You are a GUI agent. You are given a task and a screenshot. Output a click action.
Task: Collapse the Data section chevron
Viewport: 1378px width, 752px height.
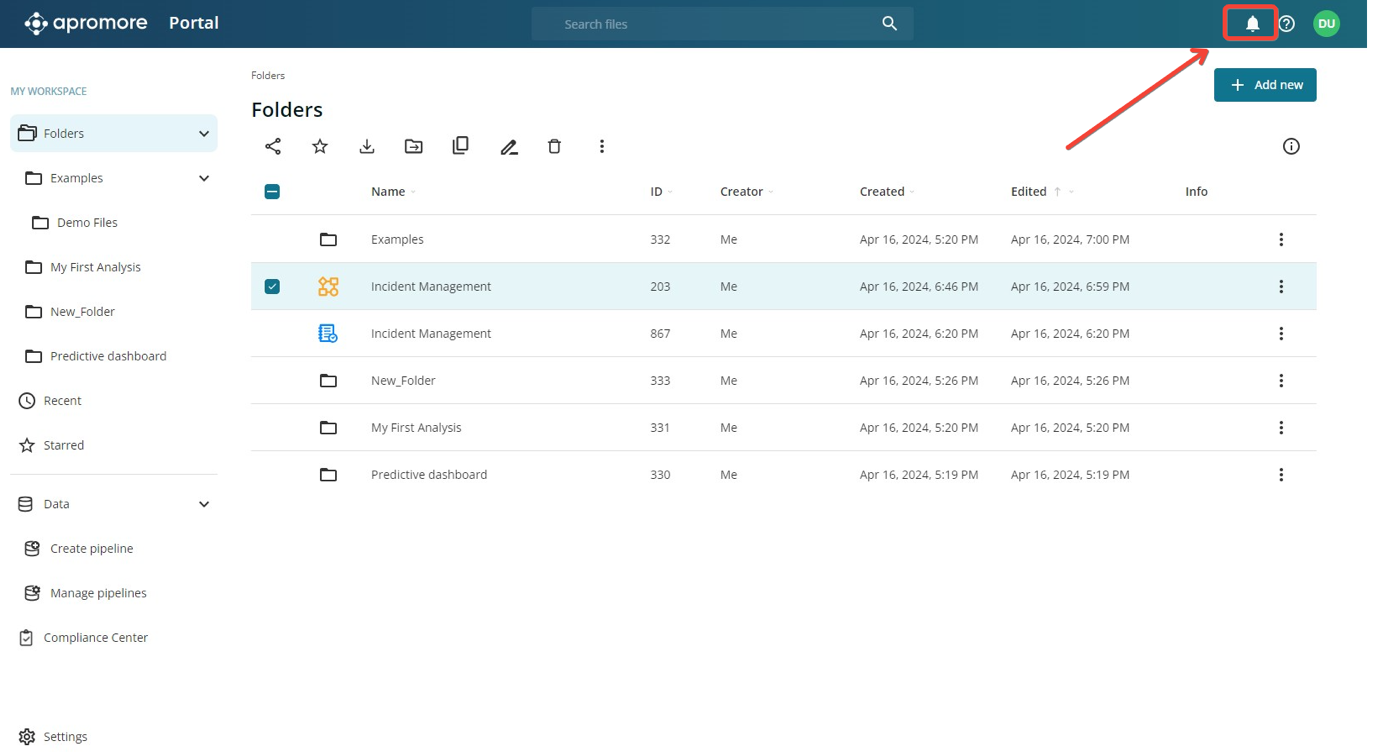204,504
